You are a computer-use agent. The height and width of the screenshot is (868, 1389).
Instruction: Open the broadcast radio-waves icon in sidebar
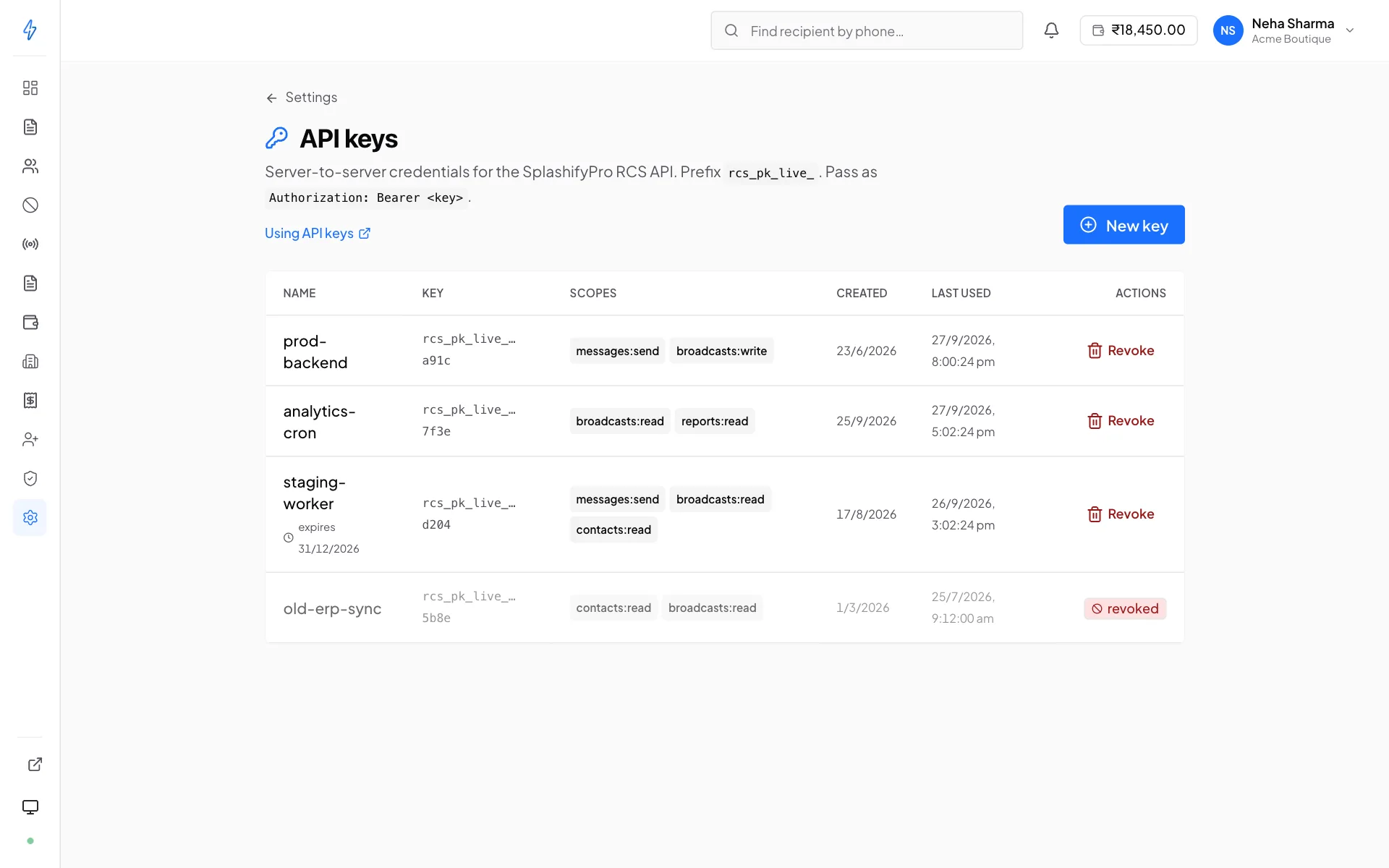[30, 244]
